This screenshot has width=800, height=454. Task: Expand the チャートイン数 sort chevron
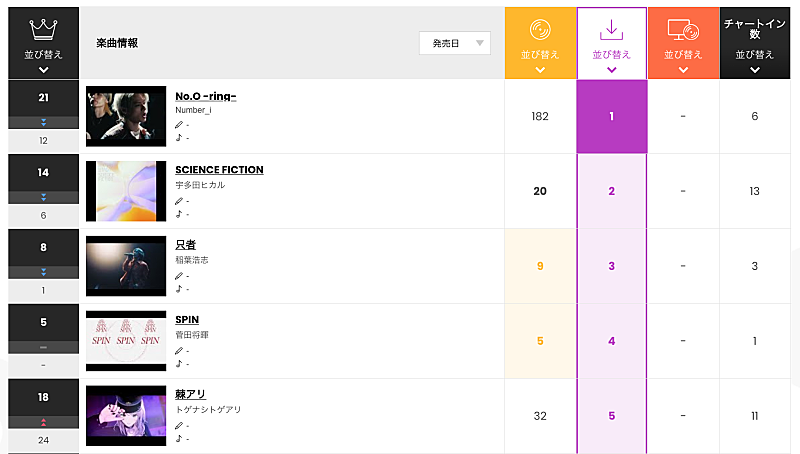[755, 69]
